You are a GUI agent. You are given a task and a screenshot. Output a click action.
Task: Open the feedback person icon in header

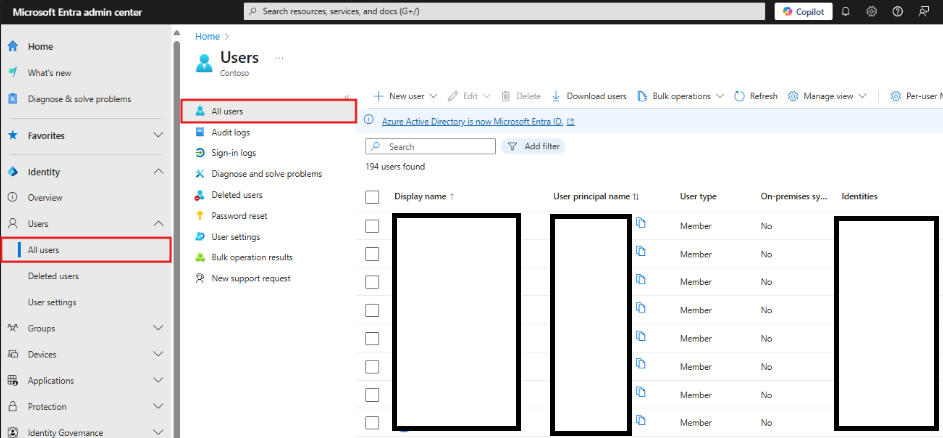923,11
